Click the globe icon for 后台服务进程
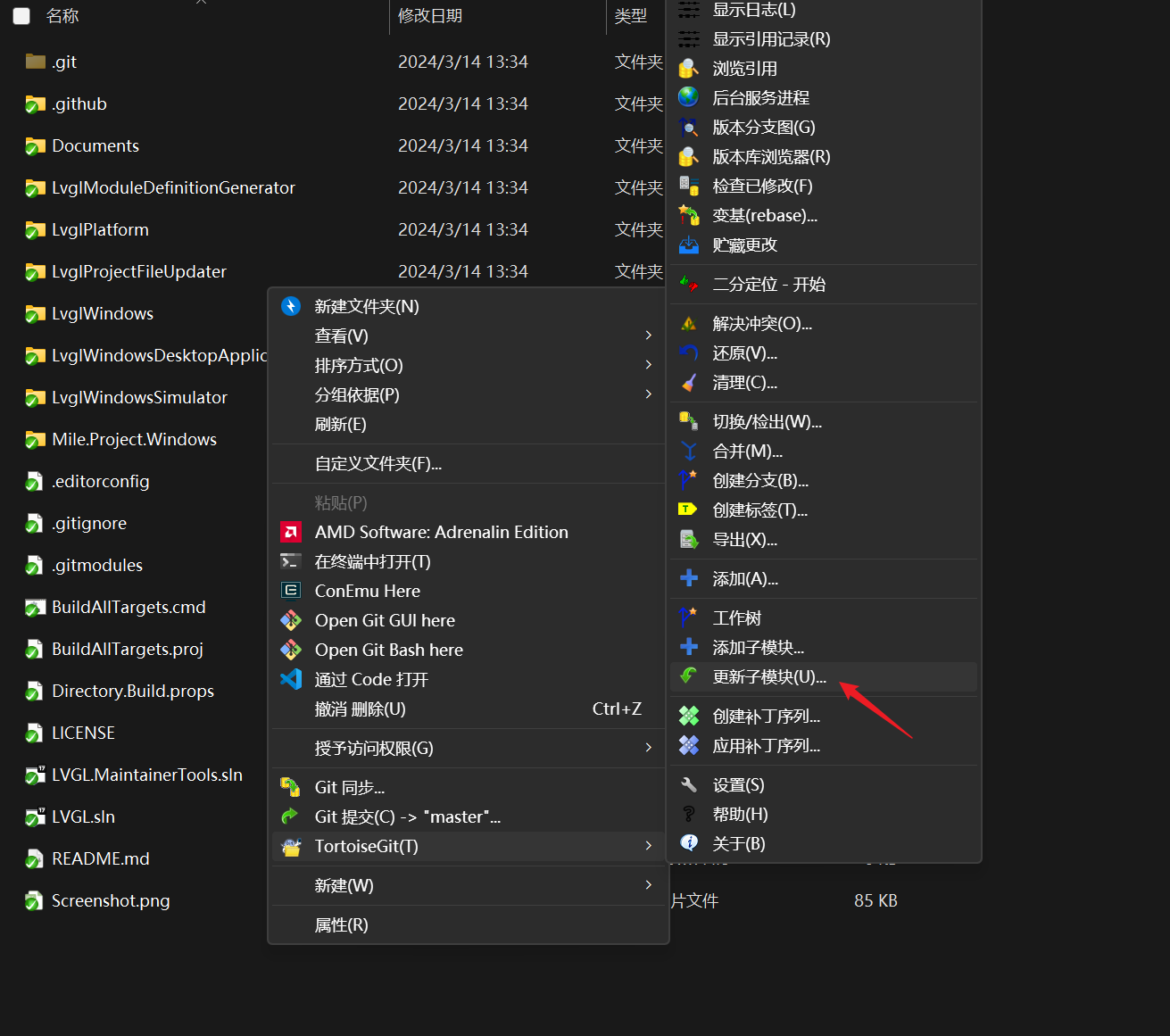This screenshot has height=1036, width=1170. 689,97
